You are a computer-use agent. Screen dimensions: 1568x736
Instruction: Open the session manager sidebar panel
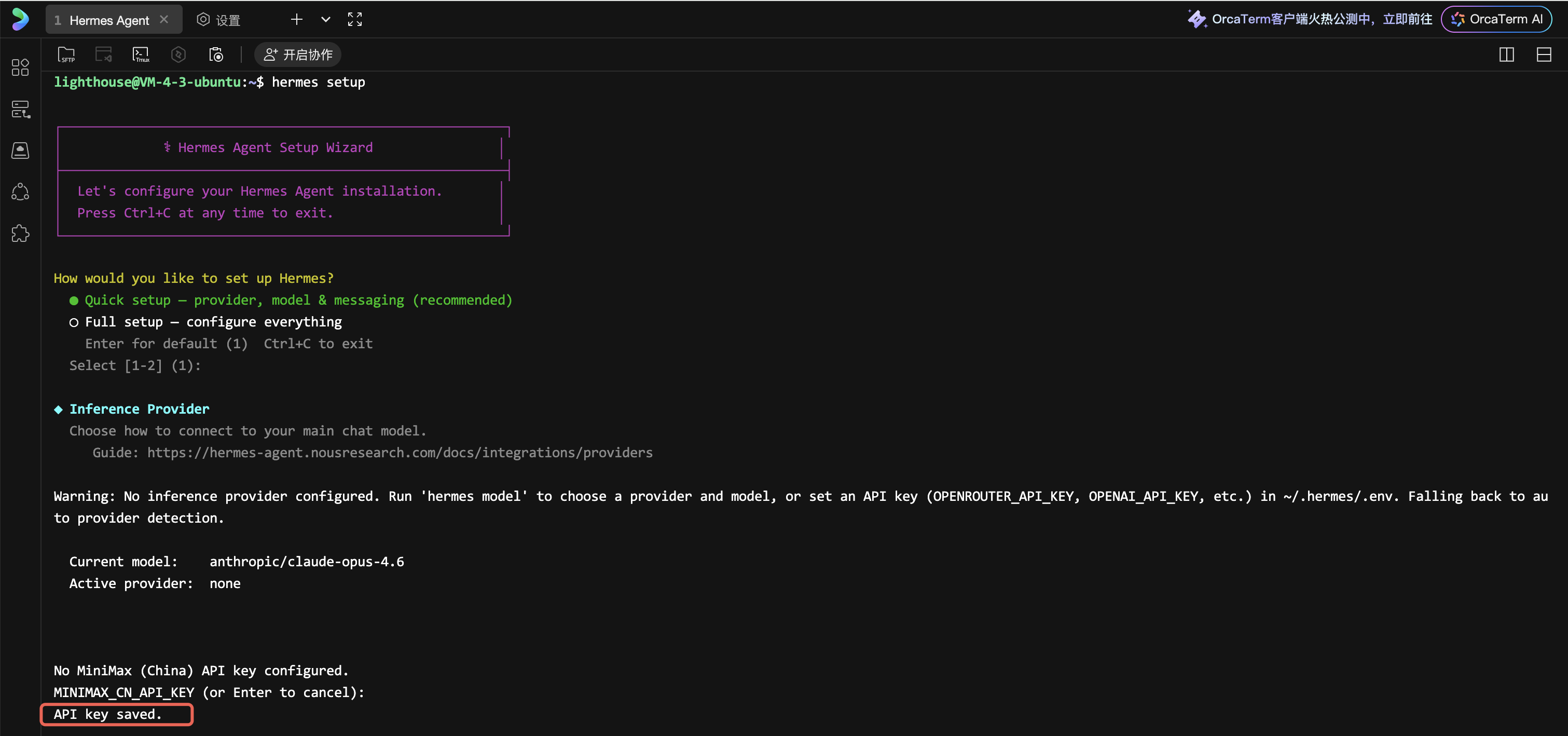click(x=20, y=109)
